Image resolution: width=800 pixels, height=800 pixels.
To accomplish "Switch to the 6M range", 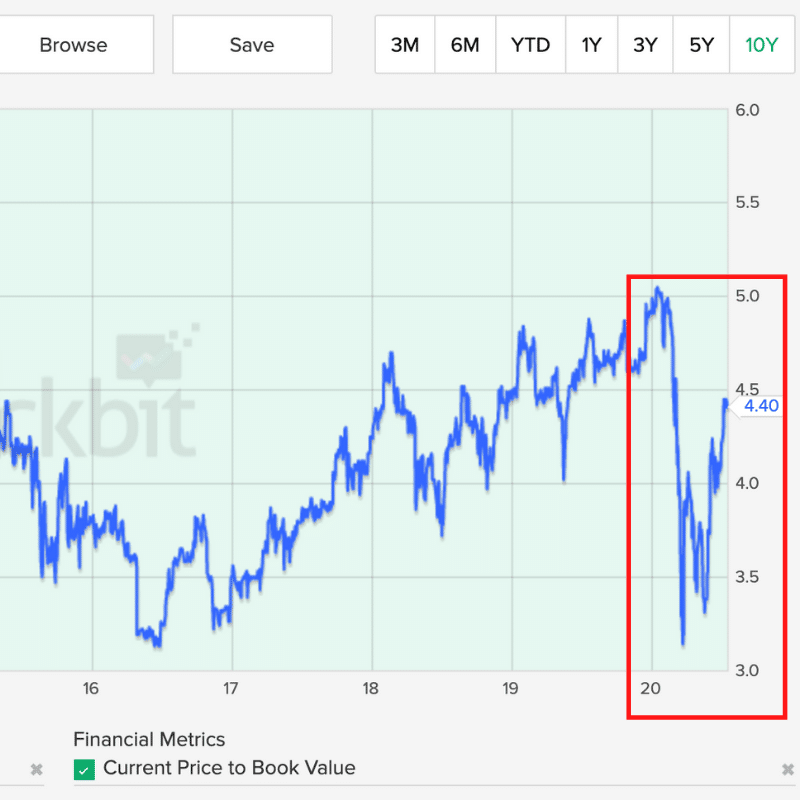I will [465, 45].
